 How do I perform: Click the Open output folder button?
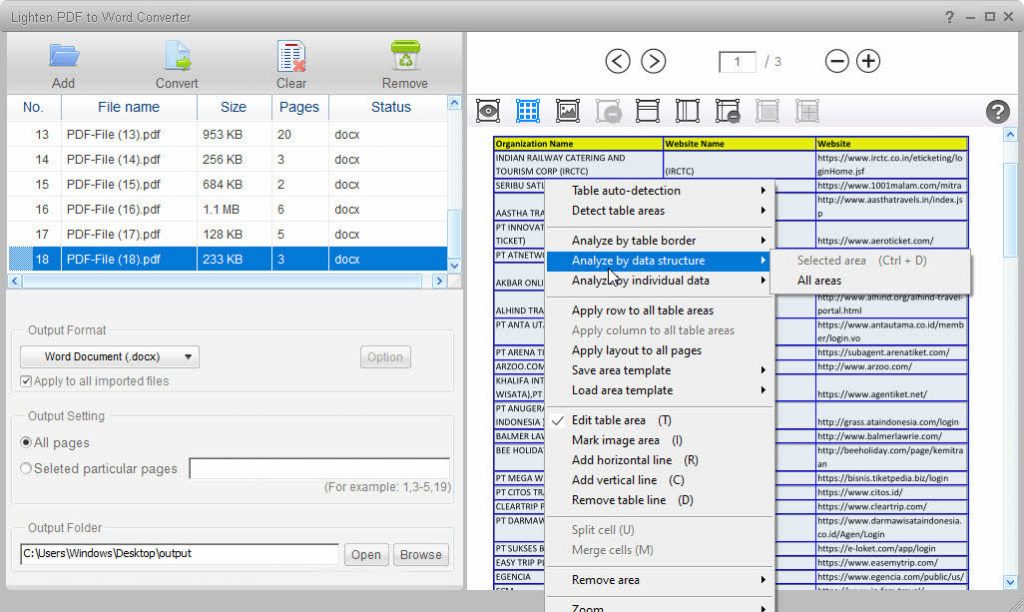pyautogui.click(x=366, y=555)
